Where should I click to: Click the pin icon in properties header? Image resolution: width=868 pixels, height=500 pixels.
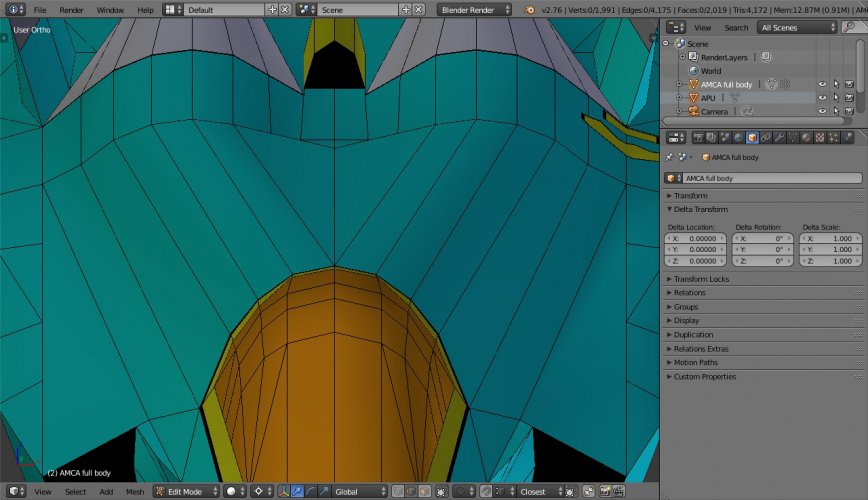tap(669, 157)
